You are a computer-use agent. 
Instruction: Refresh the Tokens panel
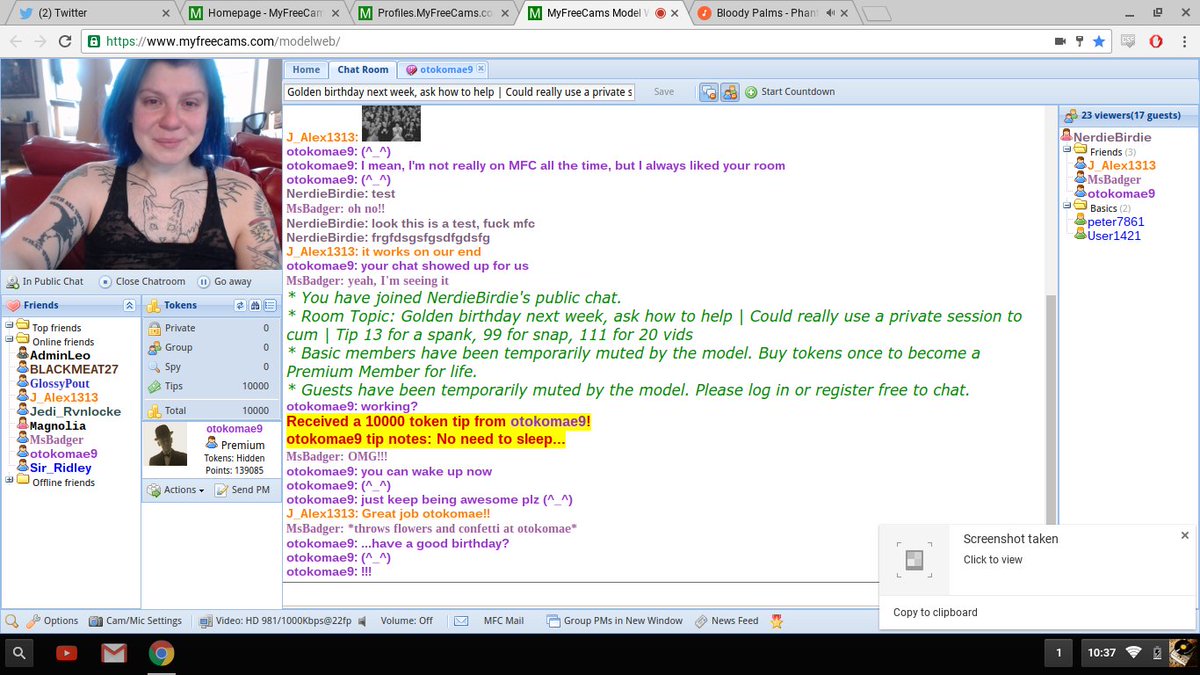(240, 306)
